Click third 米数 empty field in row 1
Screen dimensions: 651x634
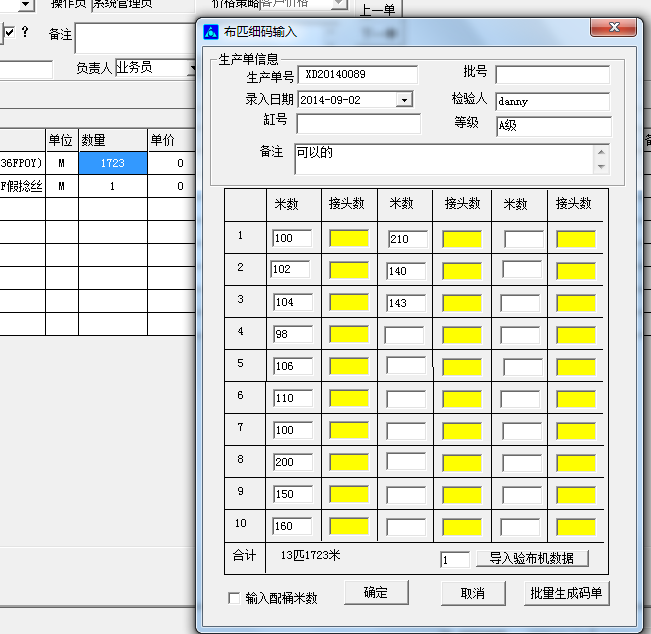pos(524,240)
